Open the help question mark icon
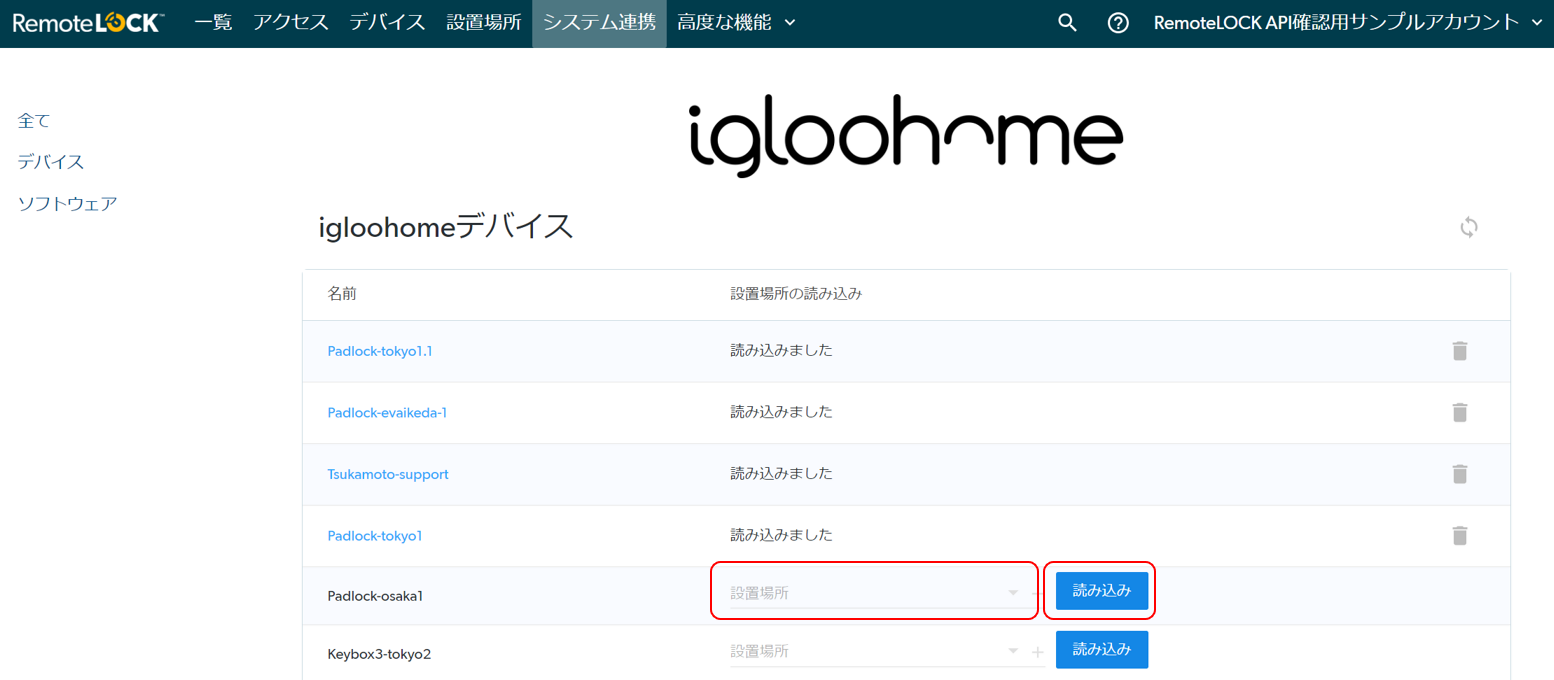 coord(1118,23)
